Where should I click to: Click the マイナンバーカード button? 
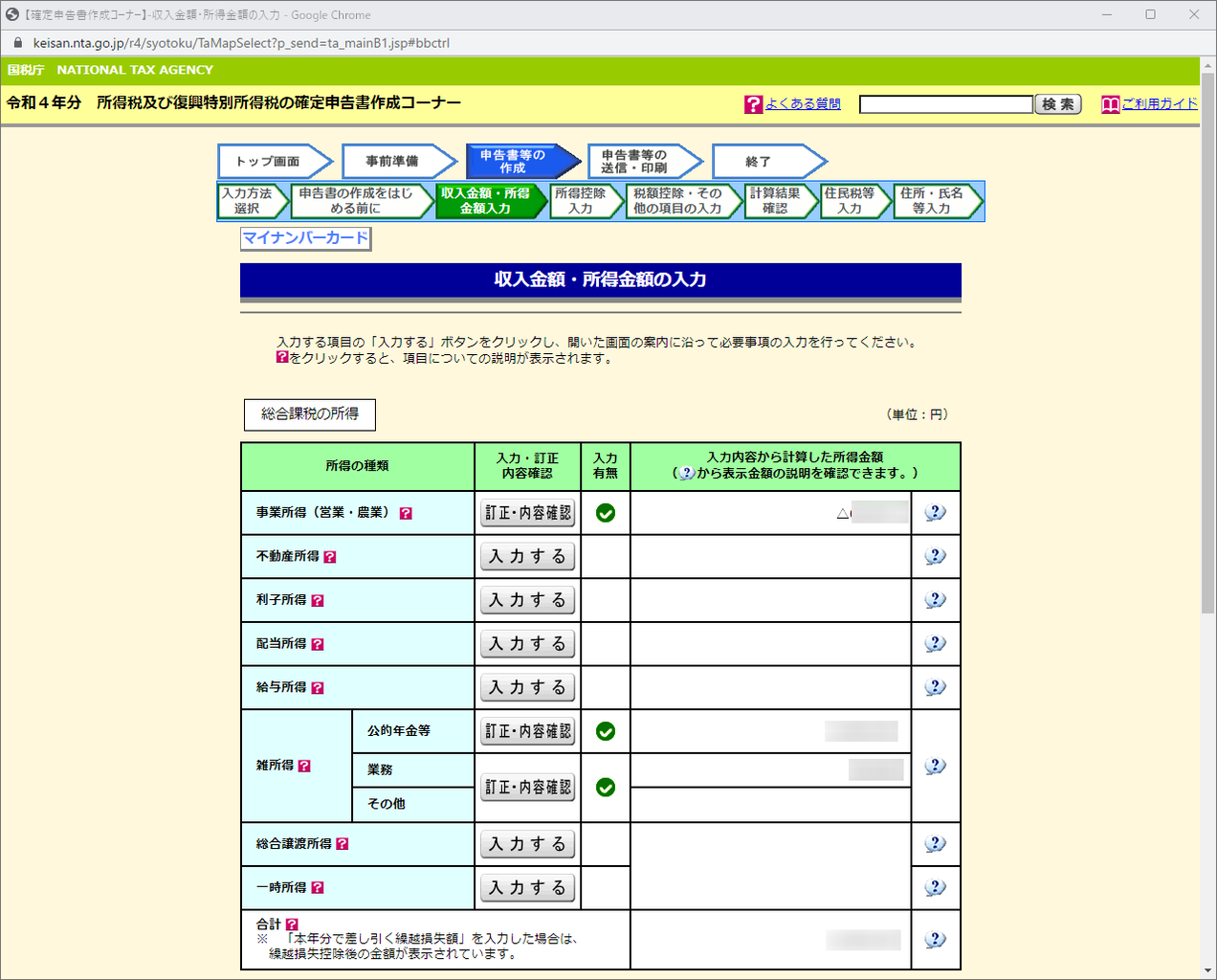305,238
